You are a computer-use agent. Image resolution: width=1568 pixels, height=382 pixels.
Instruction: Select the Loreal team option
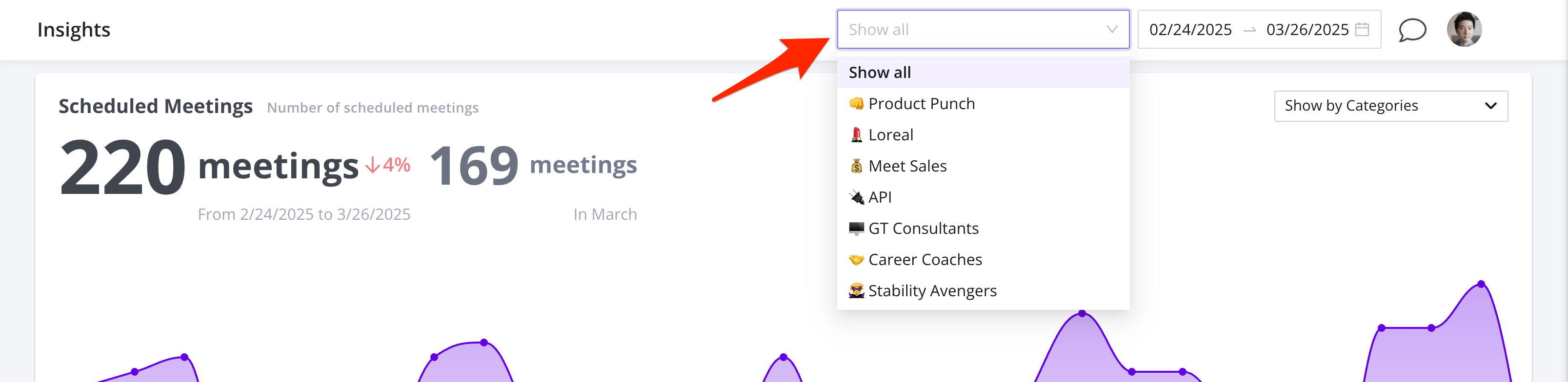click(x=890, y=135)
